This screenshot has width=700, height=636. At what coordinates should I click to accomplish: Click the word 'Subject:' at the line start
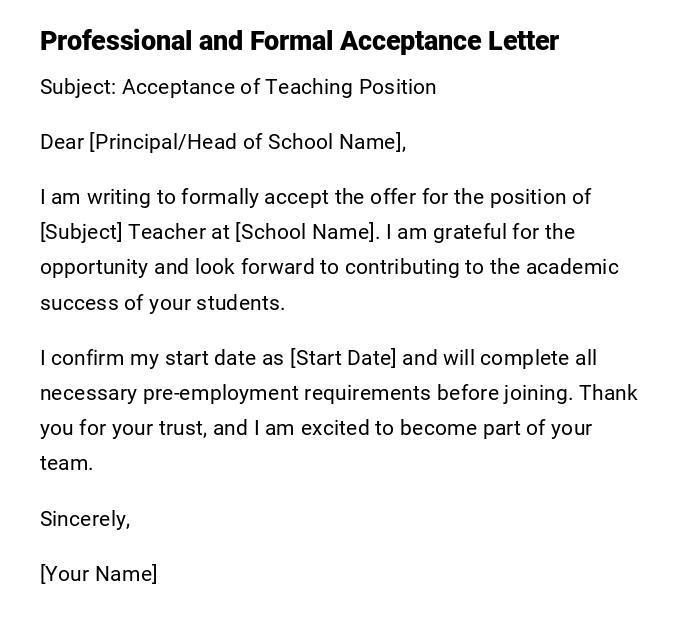tap(78, 87)
